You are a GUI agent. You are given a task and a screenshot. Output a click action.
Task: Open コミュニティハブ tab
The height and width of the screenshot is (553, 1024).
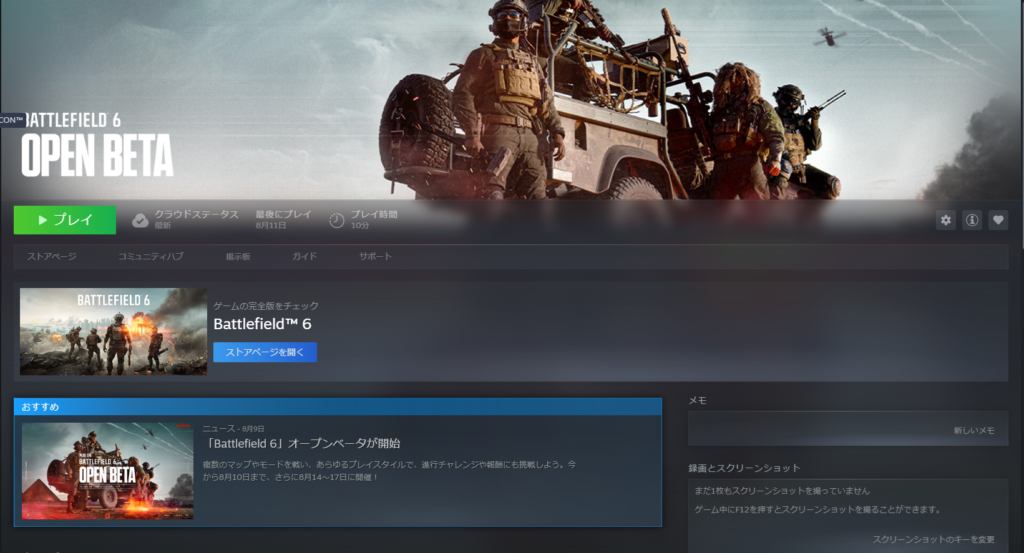click(x=151, y=257)
